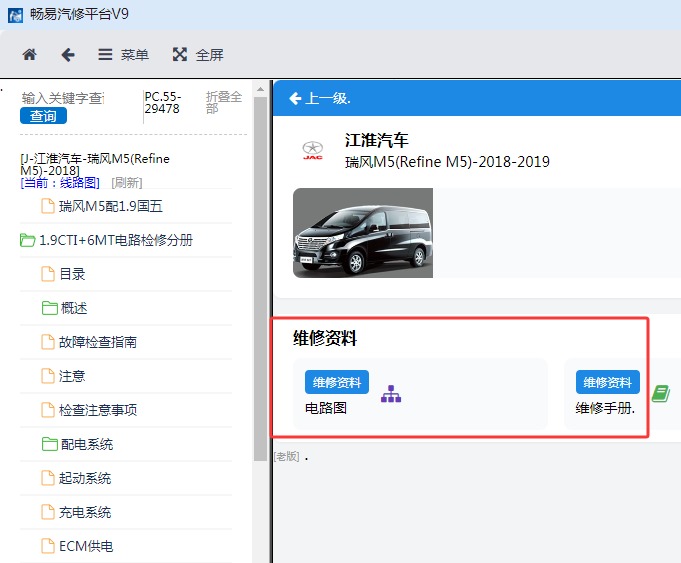Image resolution: width=681 pixels, height=563 pixels.
Task: Go up one level via 上一级 link
Action: coord(320,98)
